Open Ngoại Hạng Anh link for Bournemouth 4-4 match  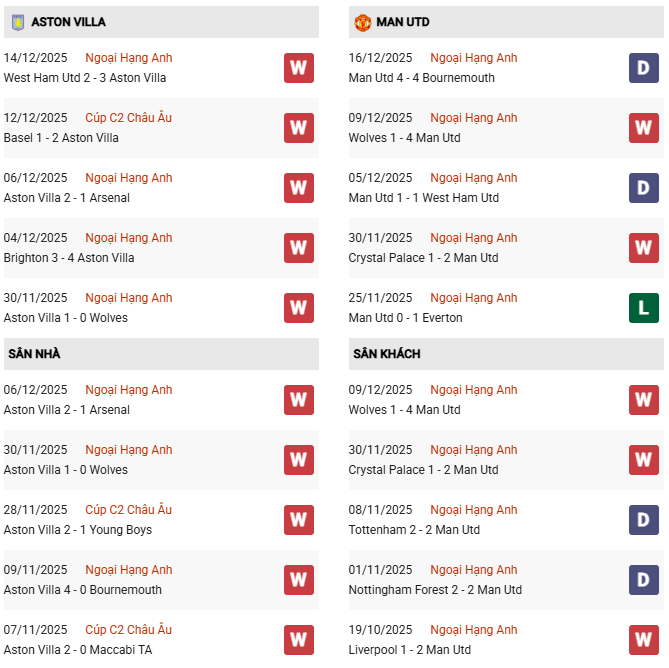coord(473,58)
